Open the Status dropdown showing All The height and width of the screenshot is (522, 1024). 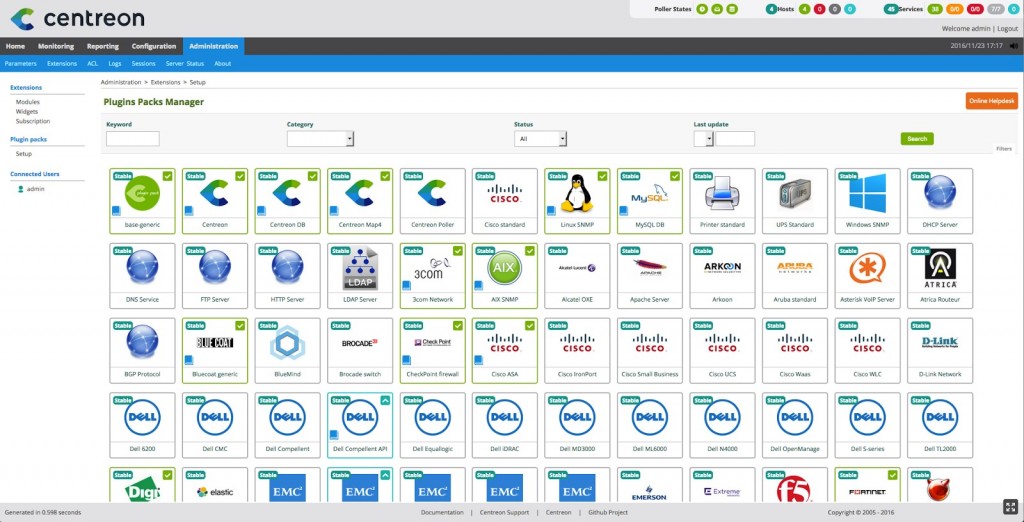coord(540,139)
